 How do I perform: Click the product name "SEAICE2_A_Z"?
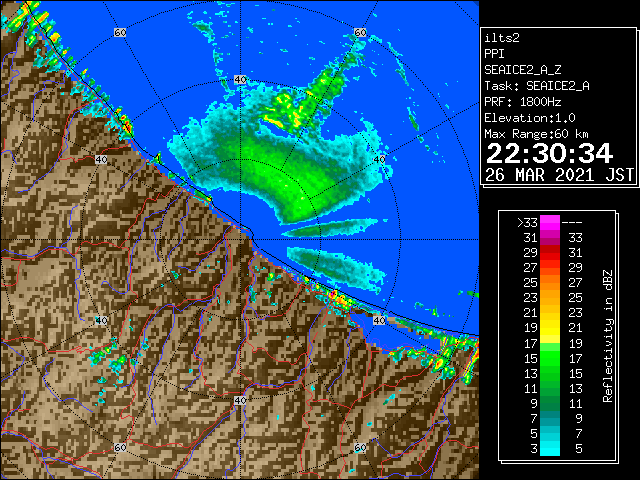coord(523,70)
